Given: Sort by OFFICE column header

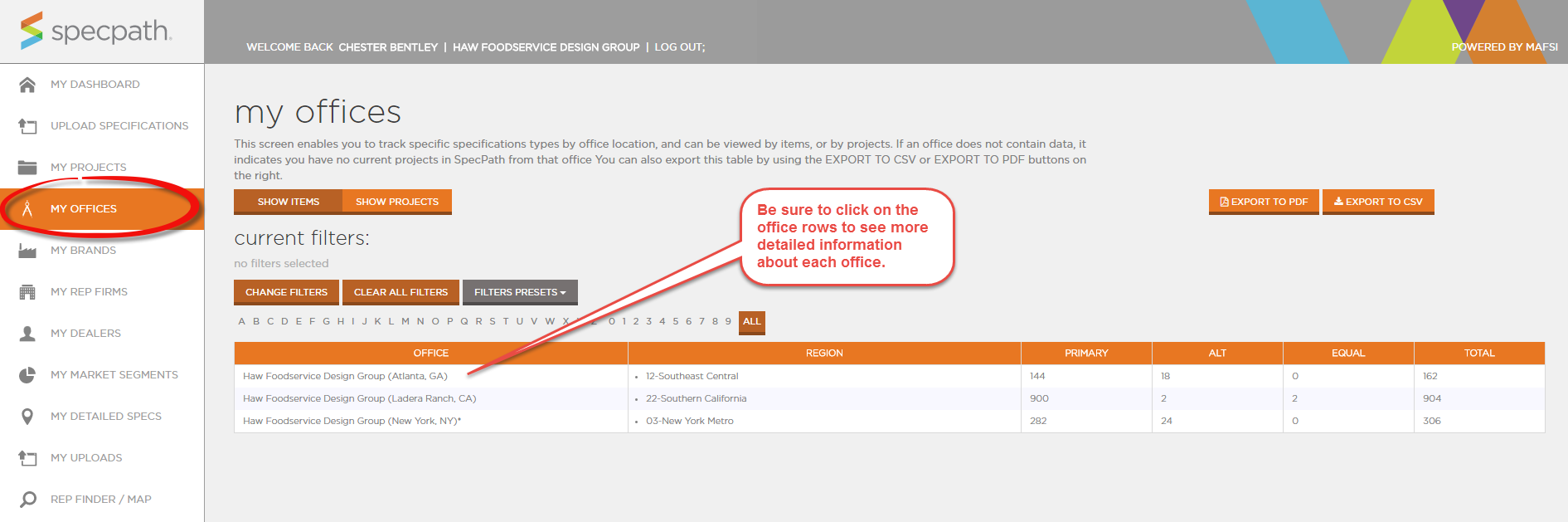Looking at the screenshot, I should pos(431,353).
